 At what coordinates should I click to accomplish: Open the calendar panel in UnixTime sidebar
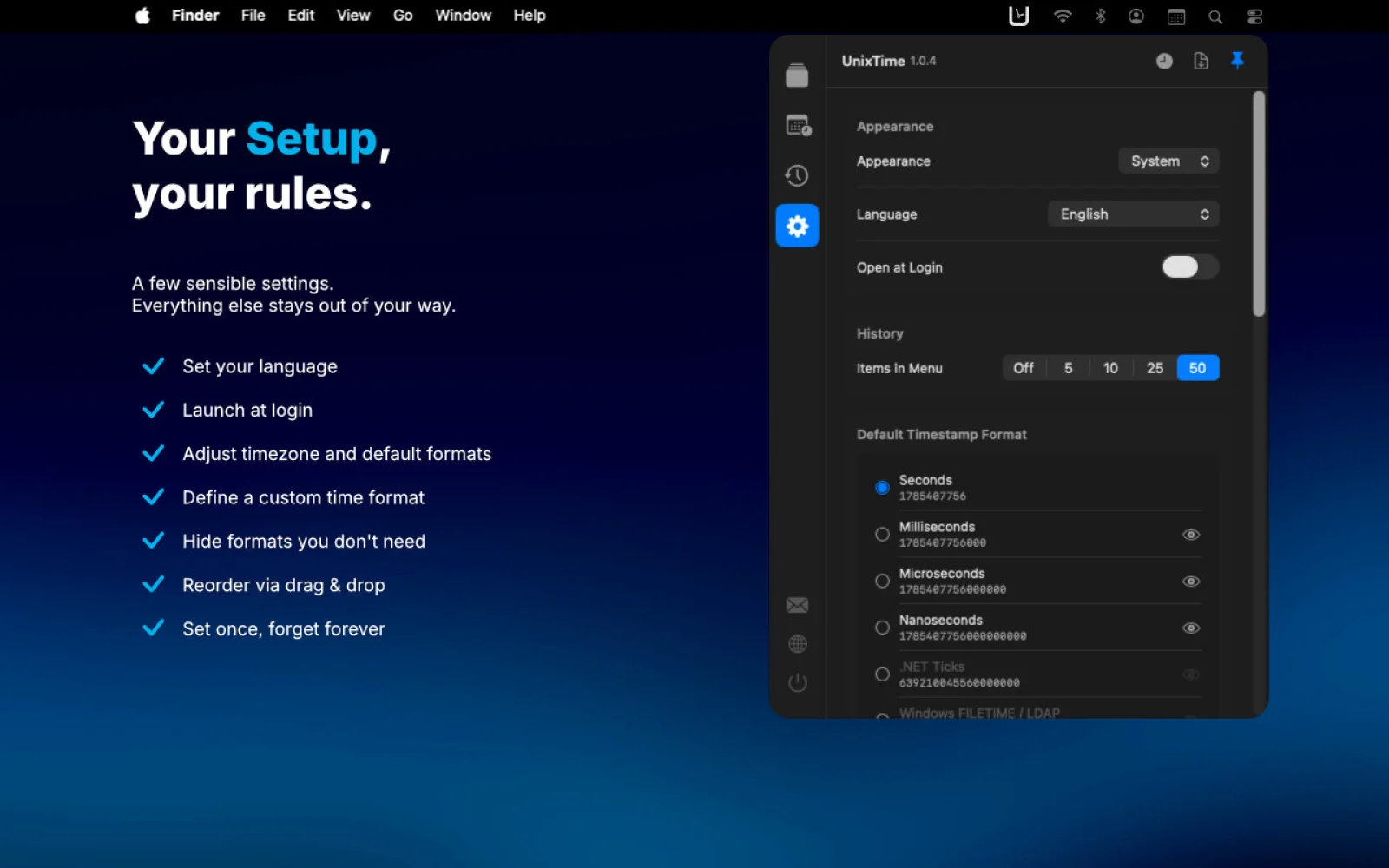(798, 126)
